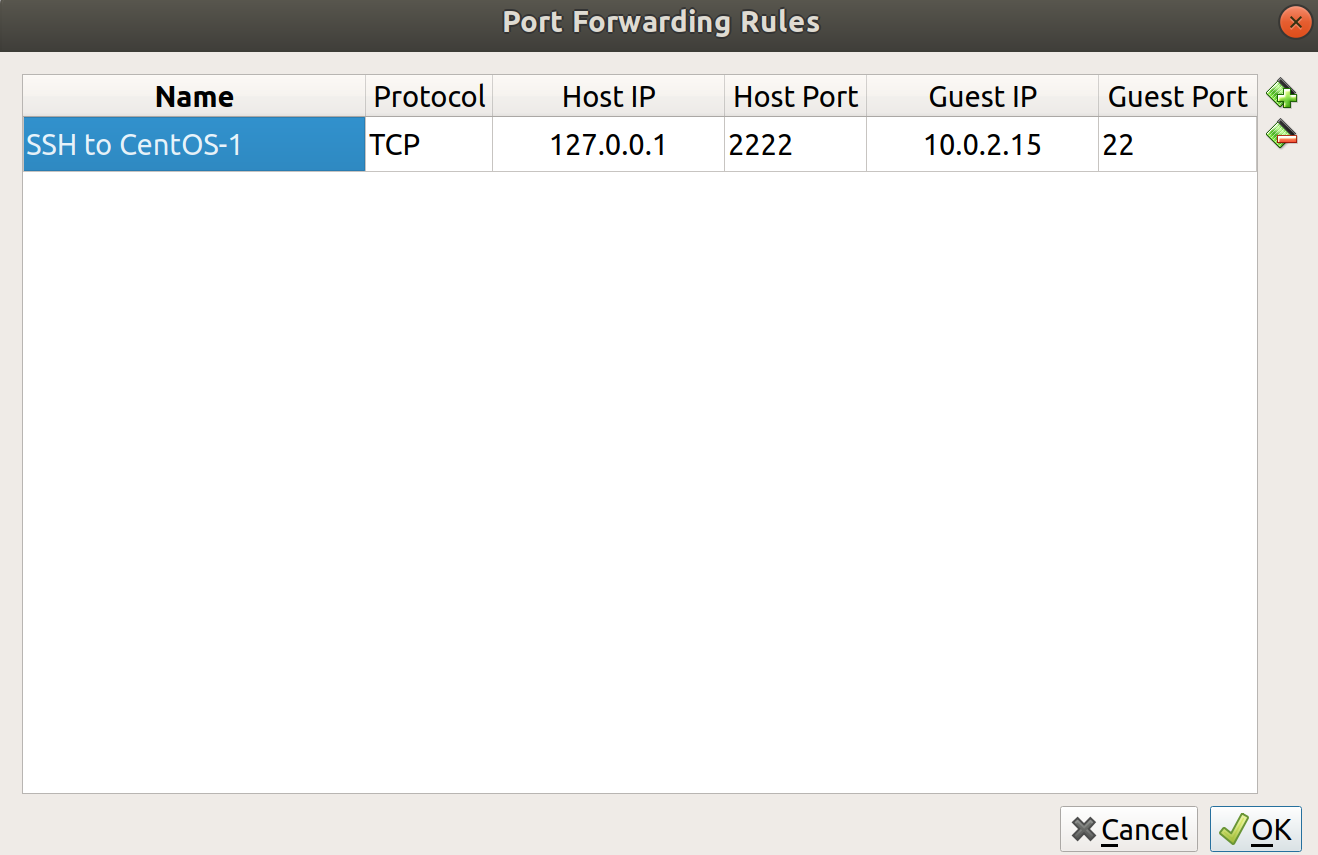
Task: Sort rules by the Name column header
Action: pyautogui.click(x=194, y=96)
